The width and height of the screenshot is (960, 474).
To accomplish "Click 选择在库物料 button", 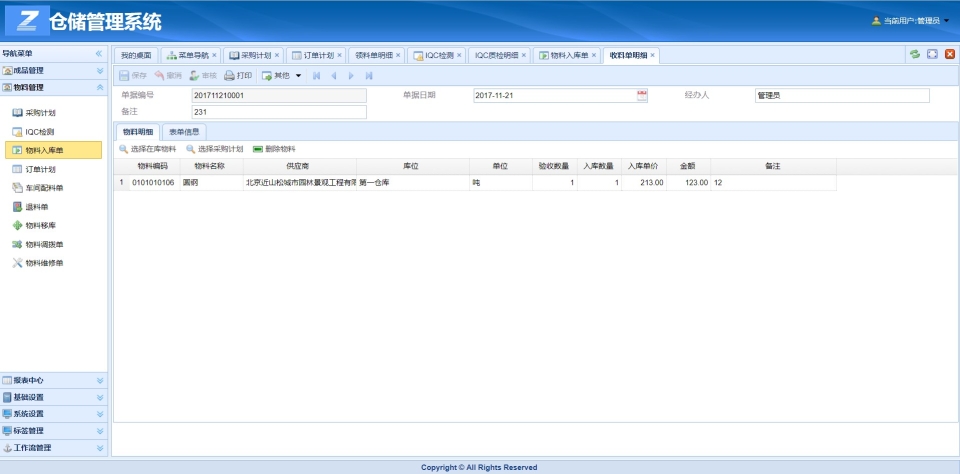I will tap(147, 148).
